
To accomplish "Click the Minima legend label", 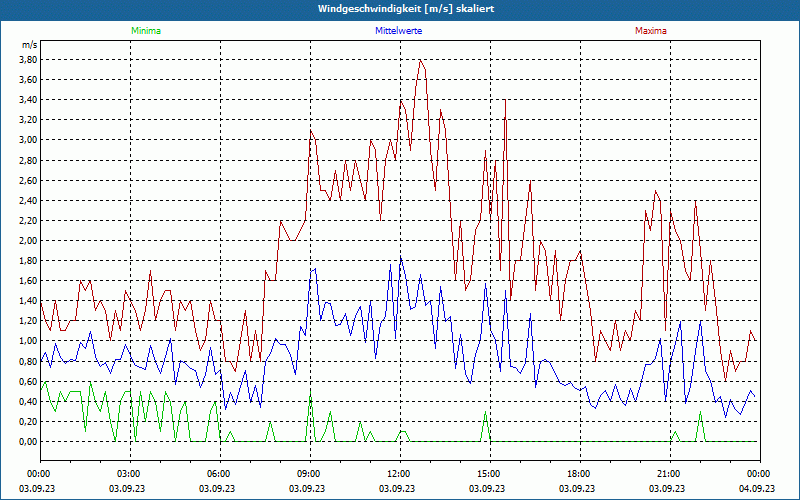I will [x=146, y=31].
